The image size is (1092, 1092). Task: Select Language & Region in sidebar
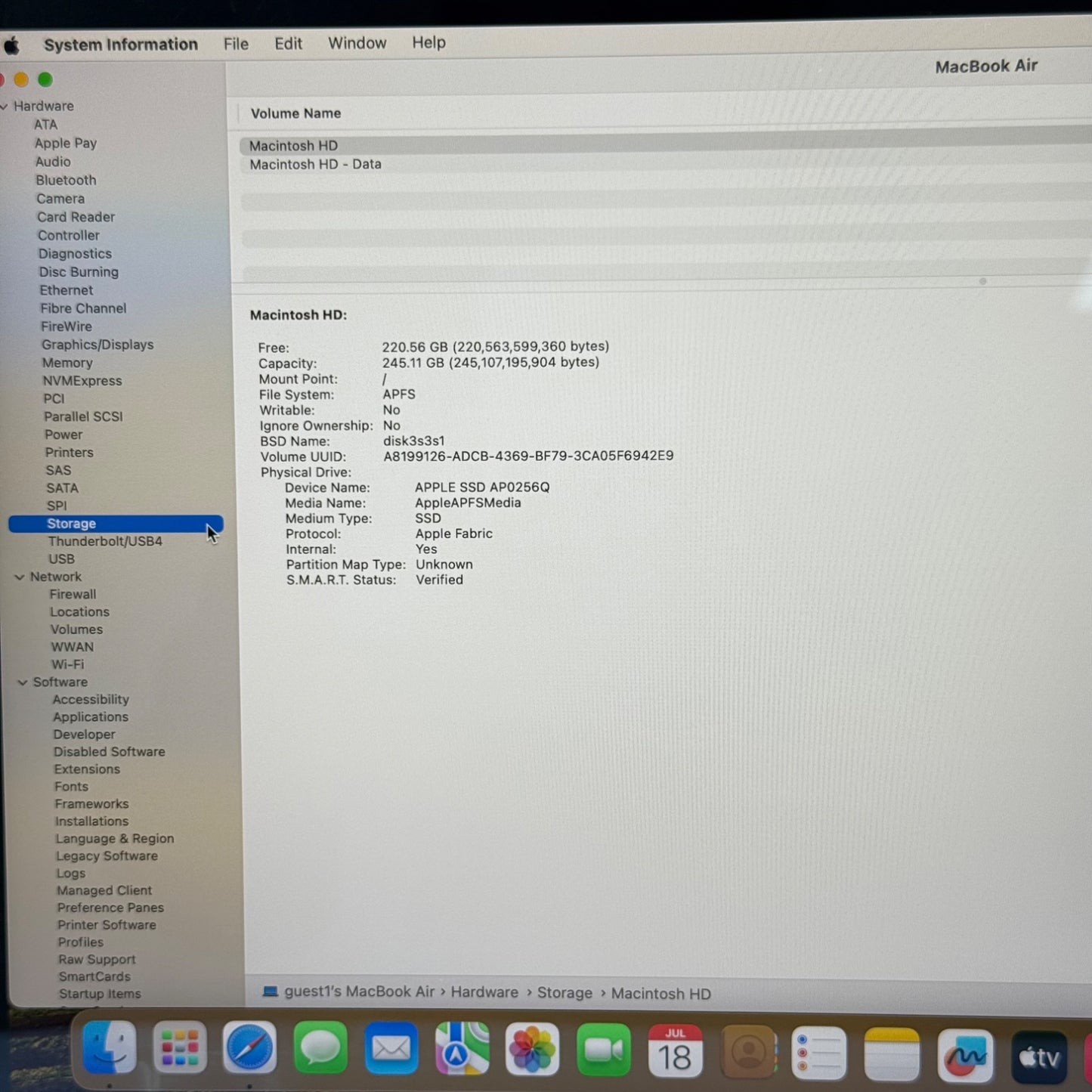pos(114,839)
